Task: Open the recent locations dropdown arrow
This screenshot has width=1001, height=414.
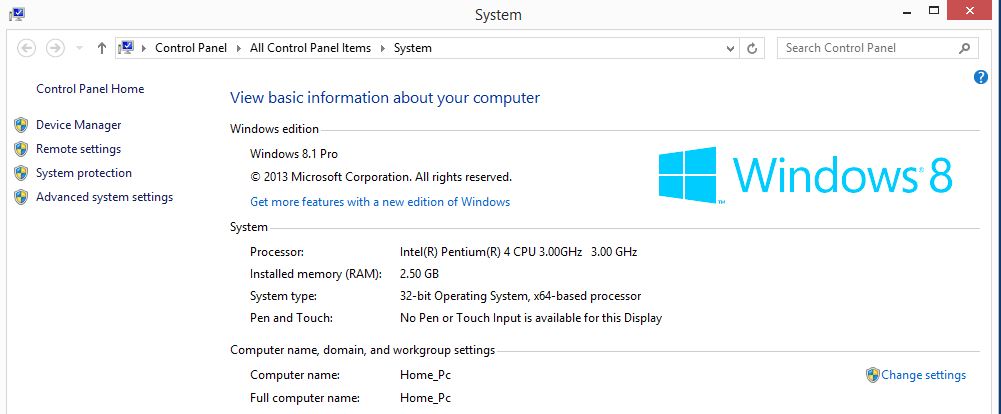Action: click(x=79, y=48)
